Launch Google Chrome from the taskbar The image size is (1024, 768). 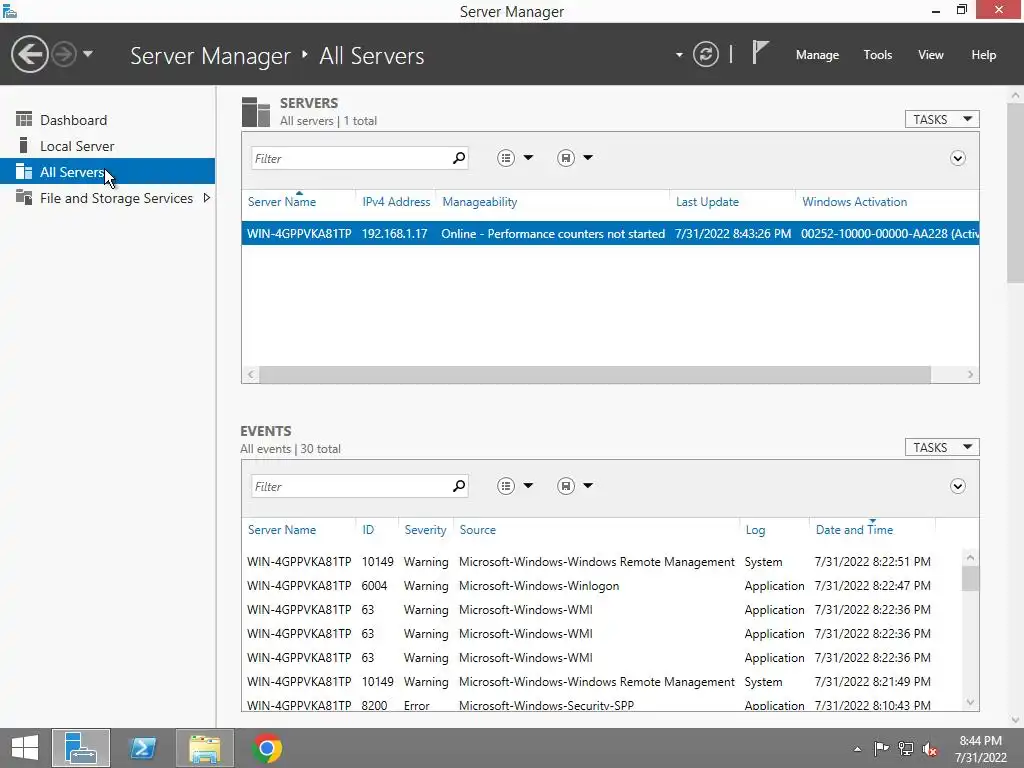[x=267, y=748]
